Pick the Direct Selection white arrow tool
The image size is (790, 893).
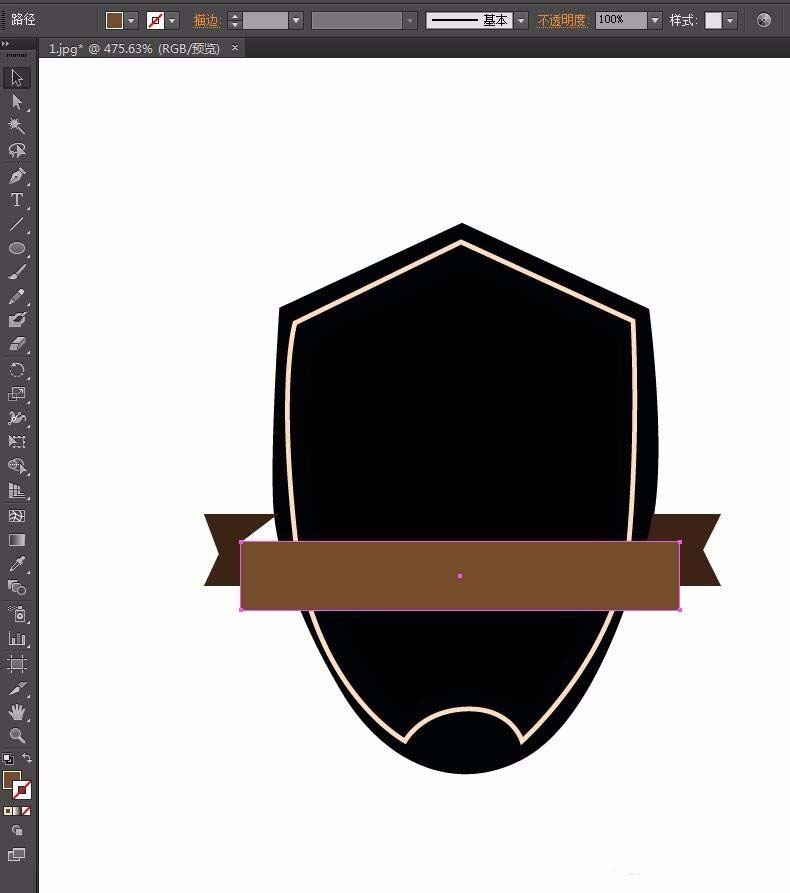coord(17,102)
